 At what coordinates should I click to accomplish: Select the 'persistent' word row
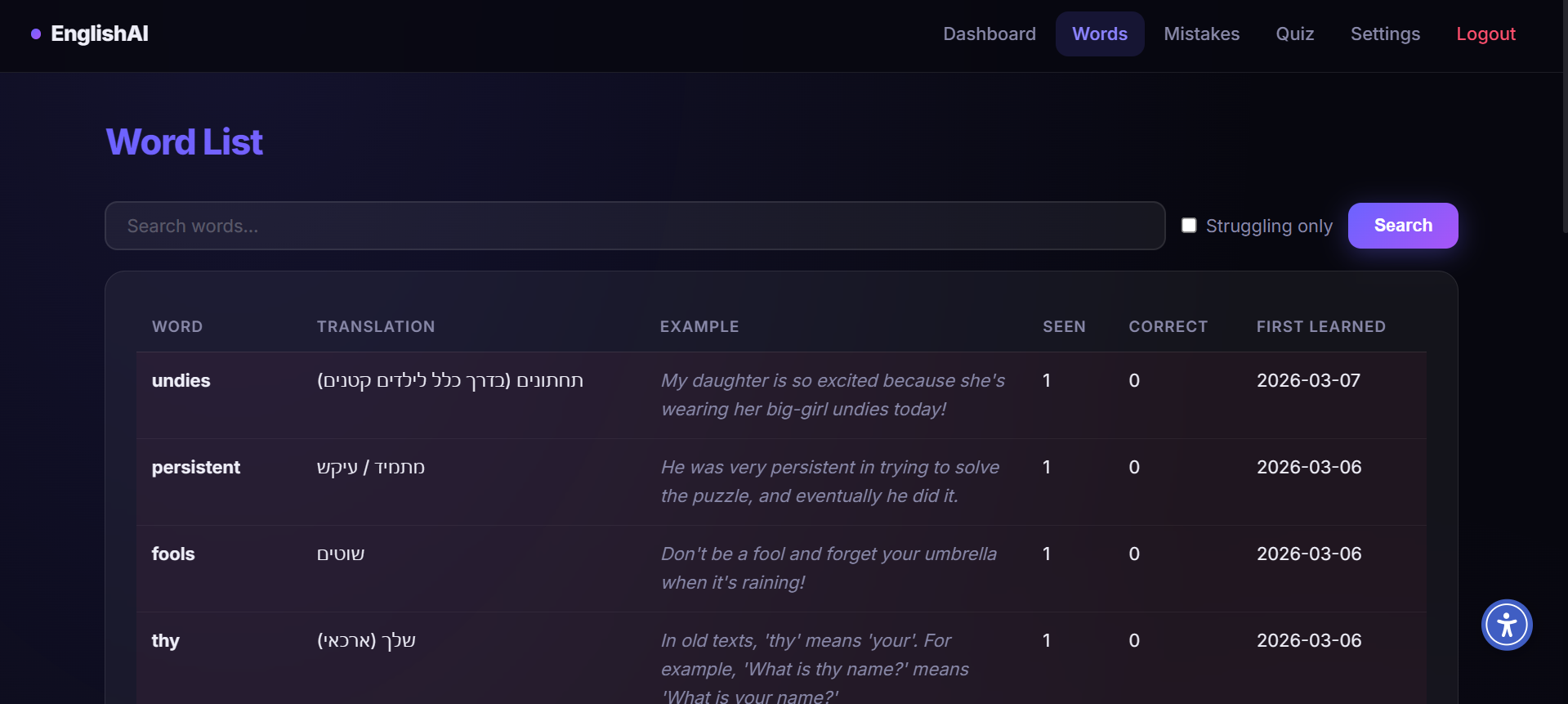196,468
